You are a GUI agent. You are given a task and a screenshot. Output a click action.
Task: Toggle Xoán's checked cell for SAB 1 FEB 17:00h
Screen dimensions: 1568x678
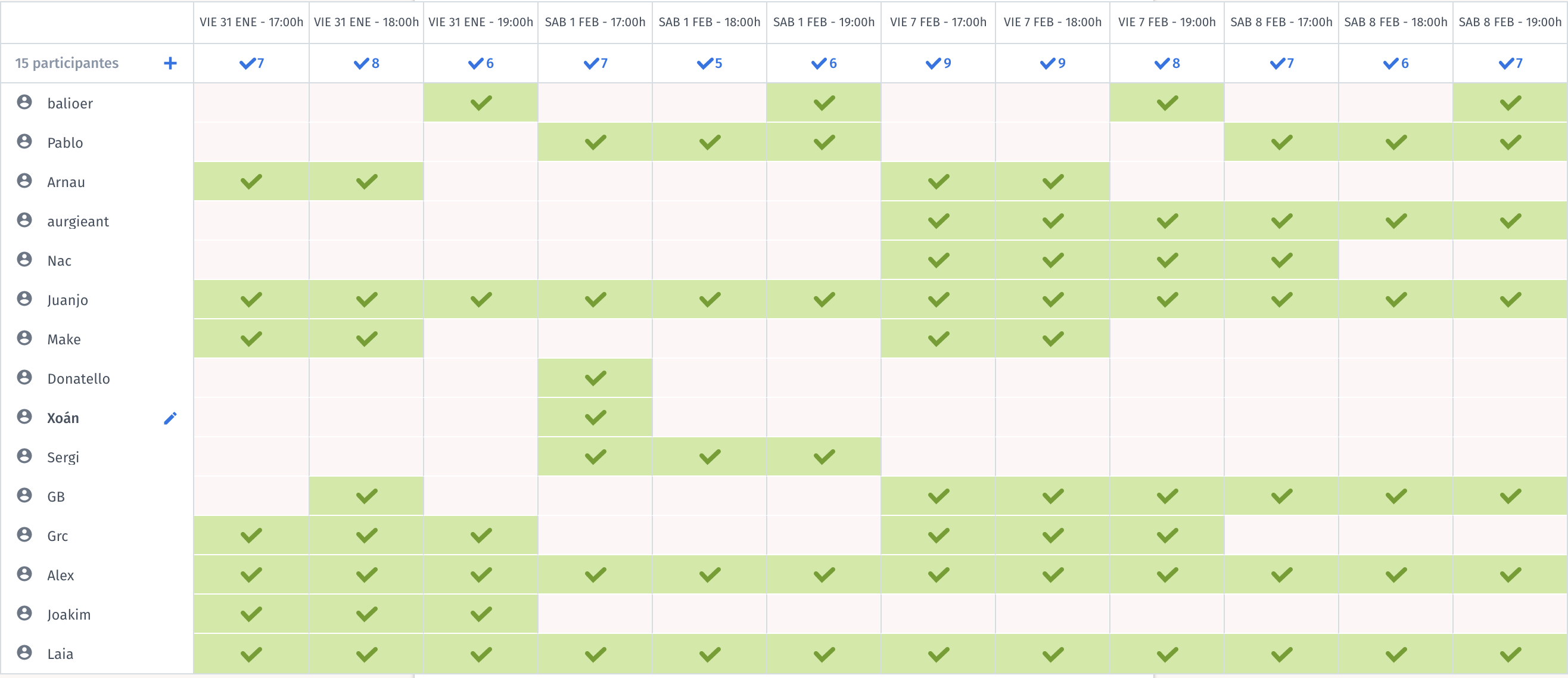[x=595, y=418]
